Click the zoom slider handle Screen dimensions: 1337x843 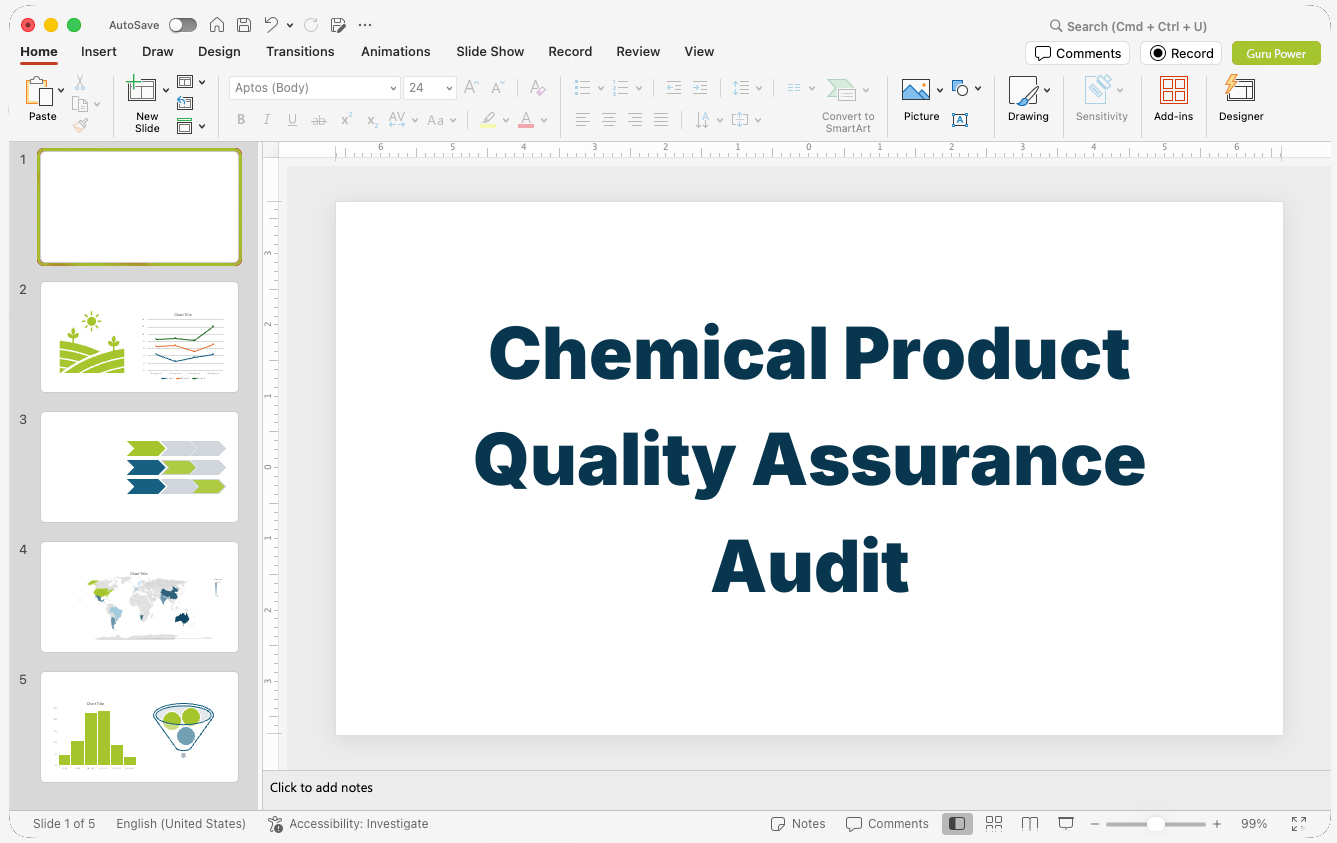1155,824
